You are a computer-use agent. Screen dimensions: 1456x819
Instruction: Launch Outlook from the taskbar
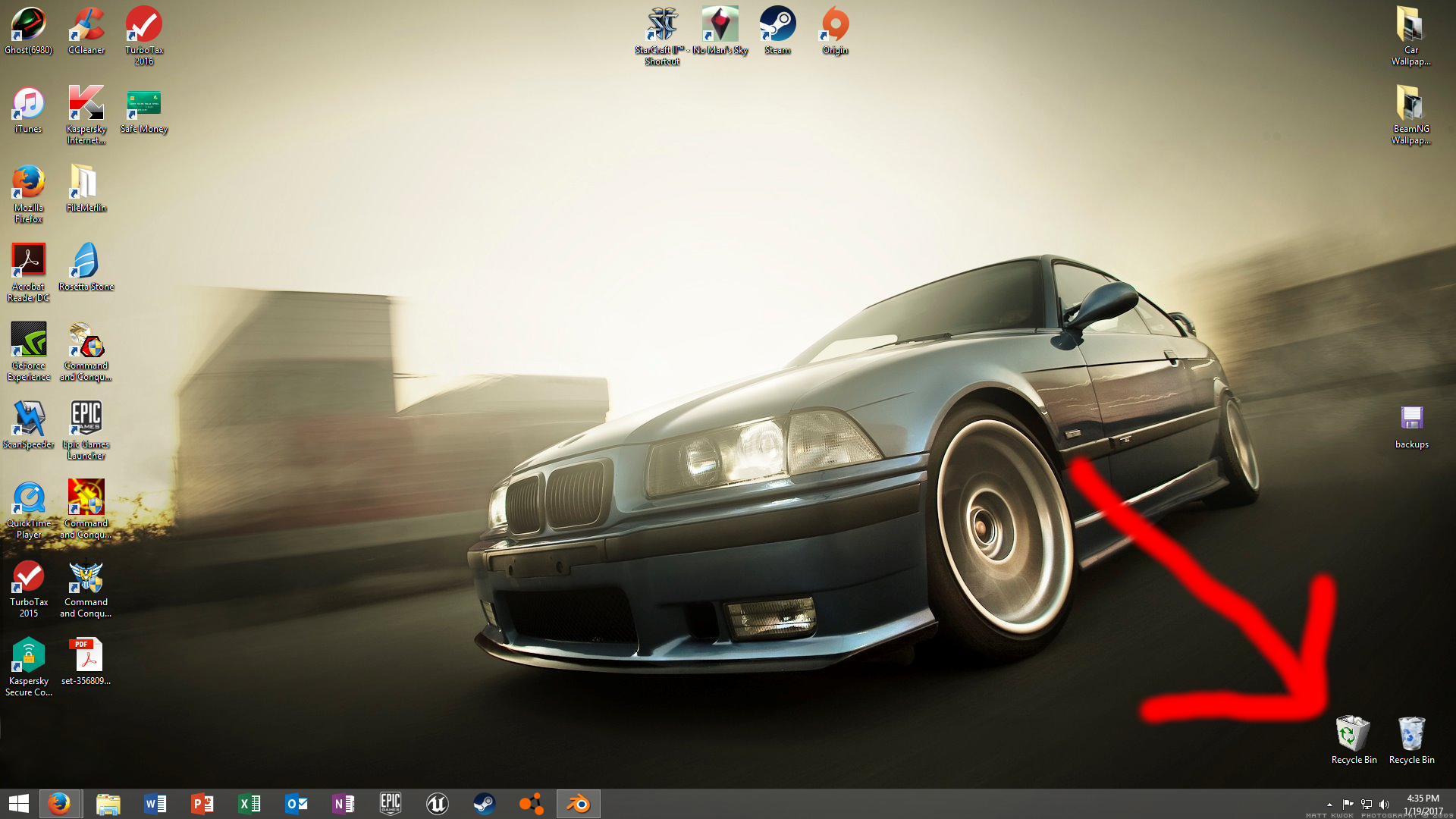pyautogui.click(x=297, y=804)
